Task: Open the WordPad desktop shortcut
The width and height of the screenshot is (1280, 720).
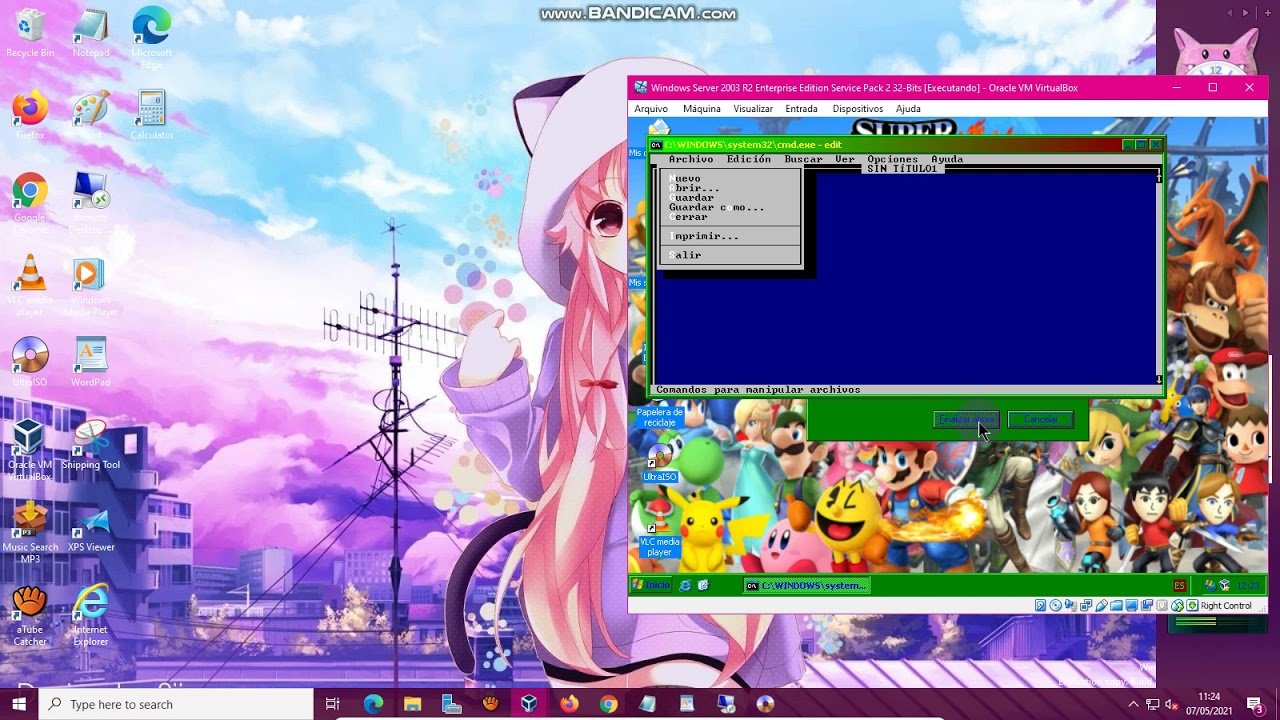Action: click(x=91, y=362)
